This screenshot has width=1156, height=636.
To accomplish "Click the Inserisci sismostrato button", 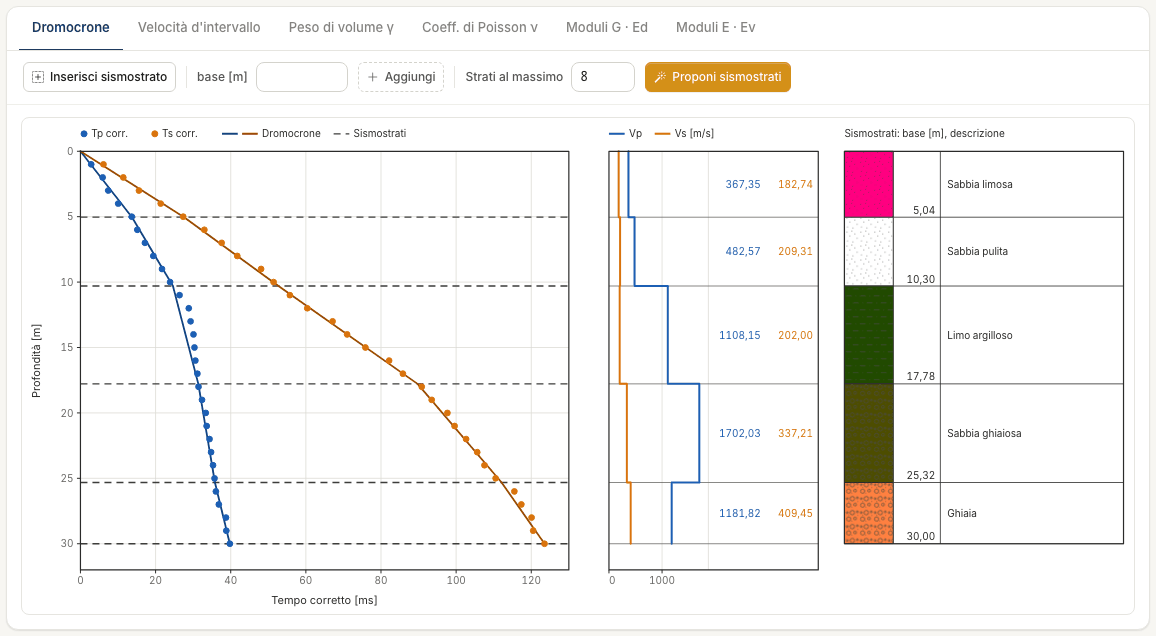I will (x=100, y=77).
